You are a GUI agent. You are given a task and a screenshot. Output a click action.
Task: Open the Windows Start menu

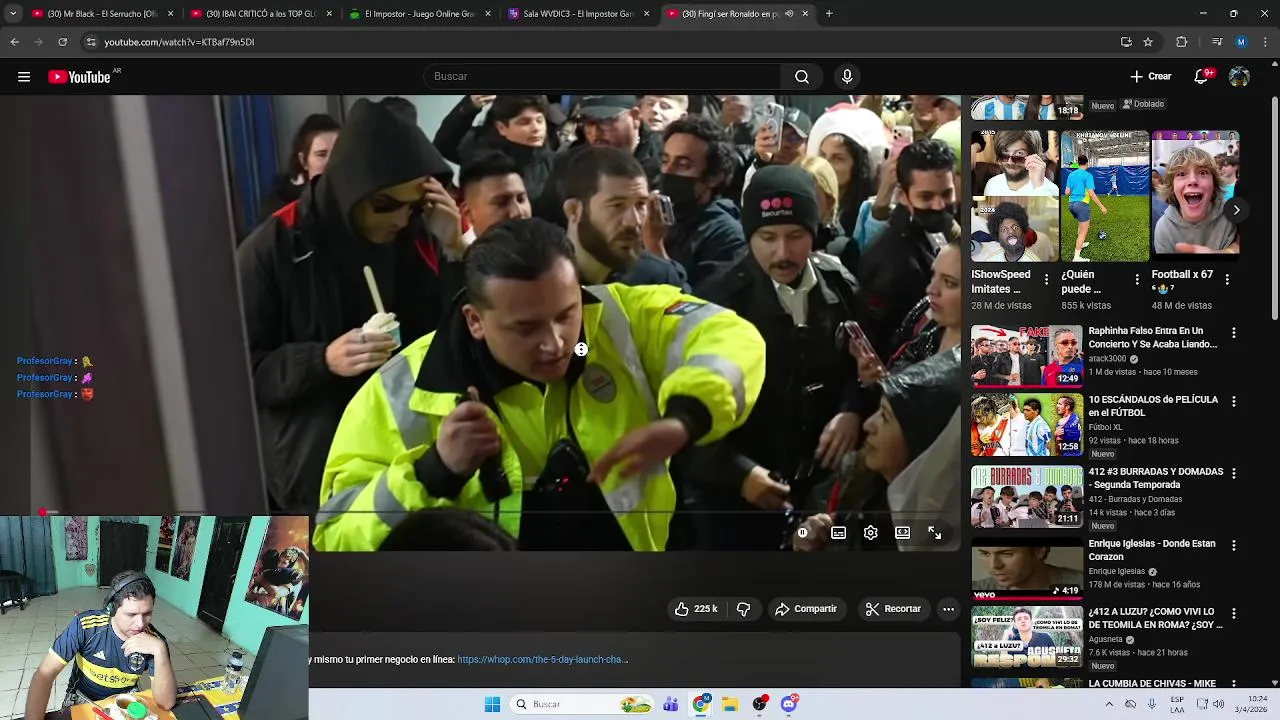[x=492, y=704]
